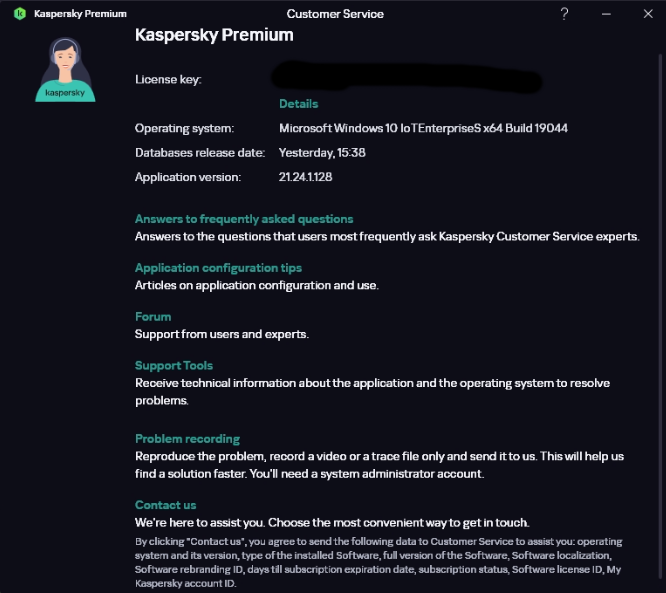
Task: Open Answers to frequently asked questions
Action: point(244,219)
